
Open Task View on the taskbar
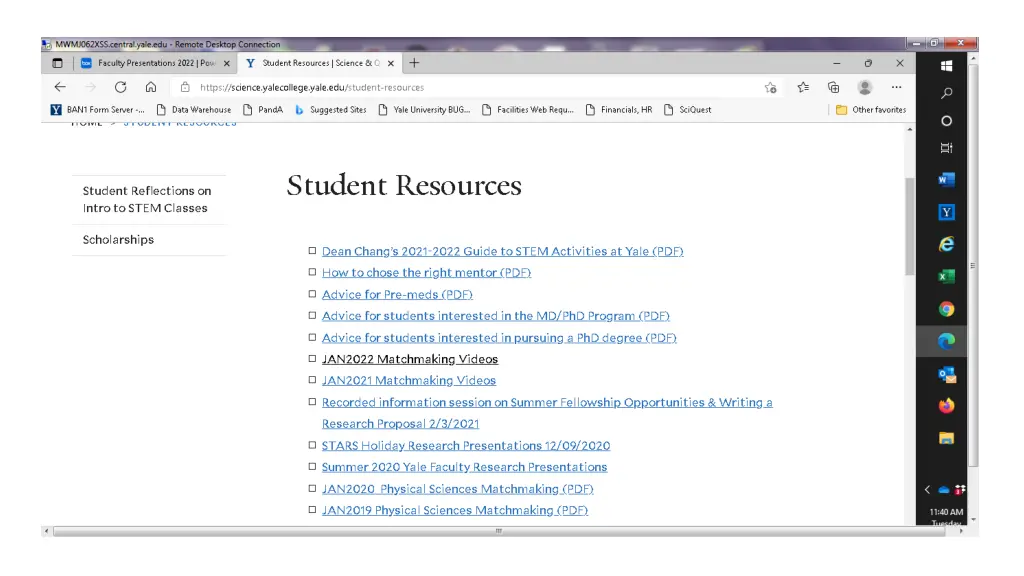(x=946, y=148)
